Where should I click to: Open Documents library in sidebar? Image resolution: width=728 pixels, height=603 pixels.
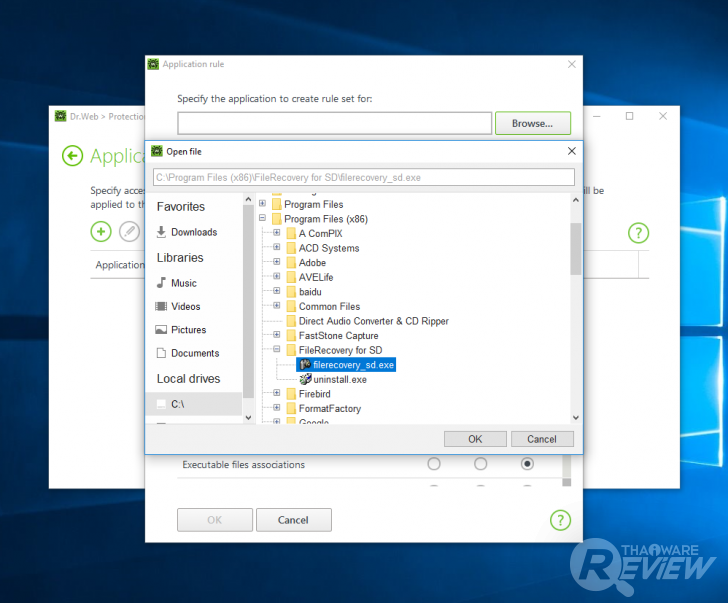point(195,353)
